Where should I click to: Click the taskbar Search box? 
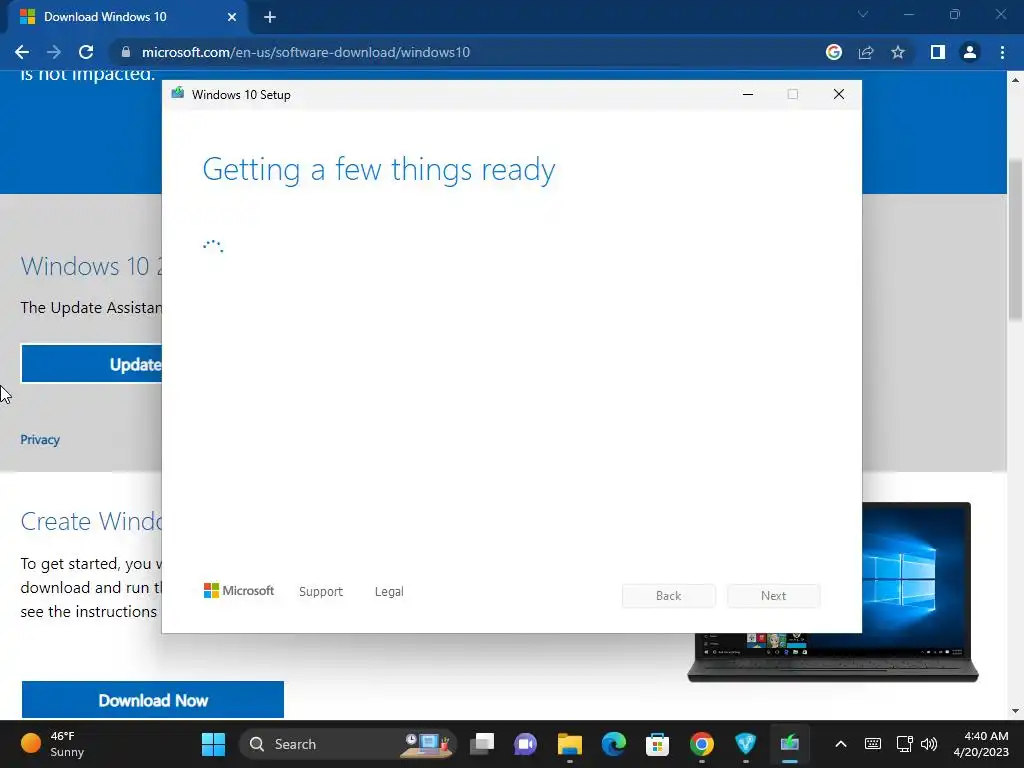coord(347,744)
